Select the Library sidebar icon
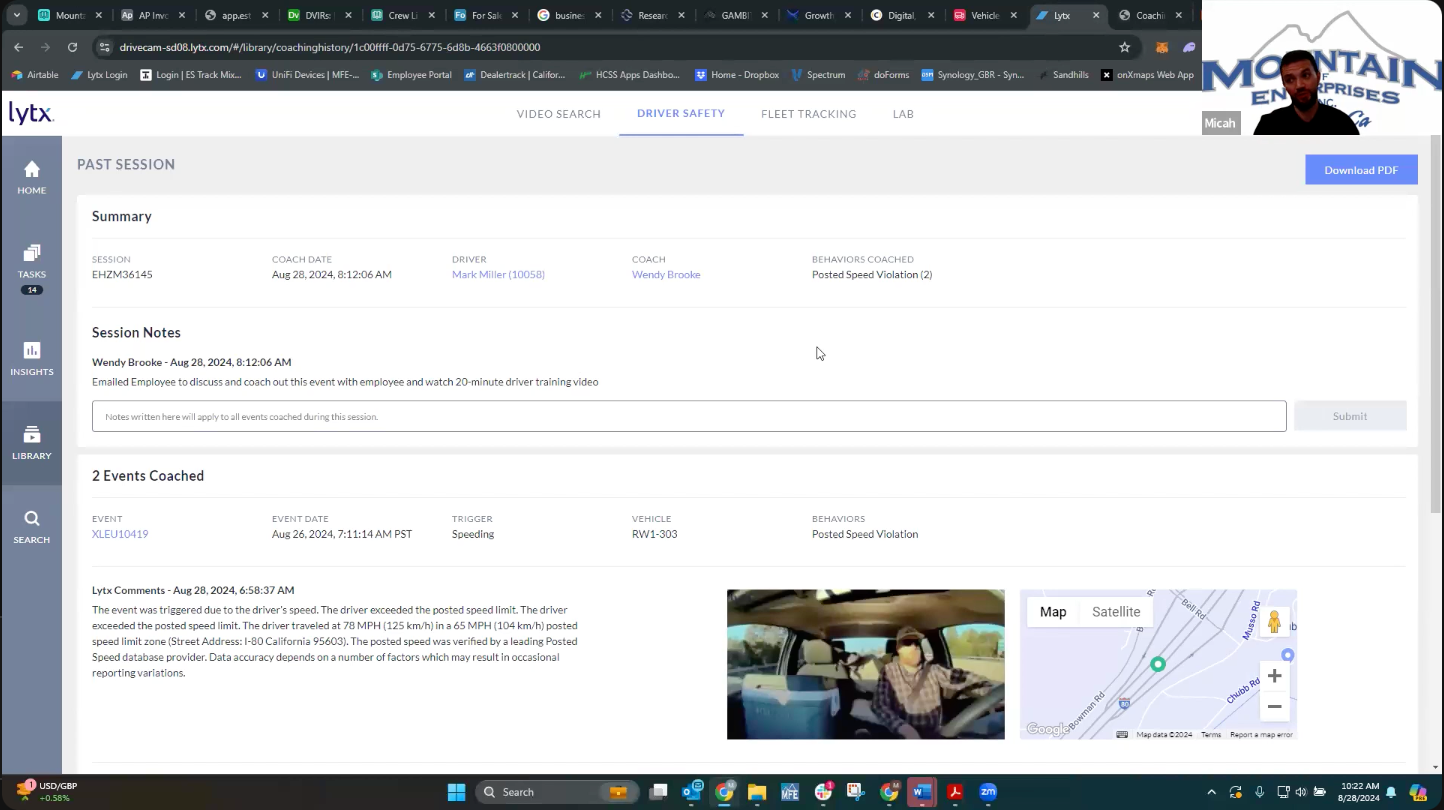 point(31,443)
